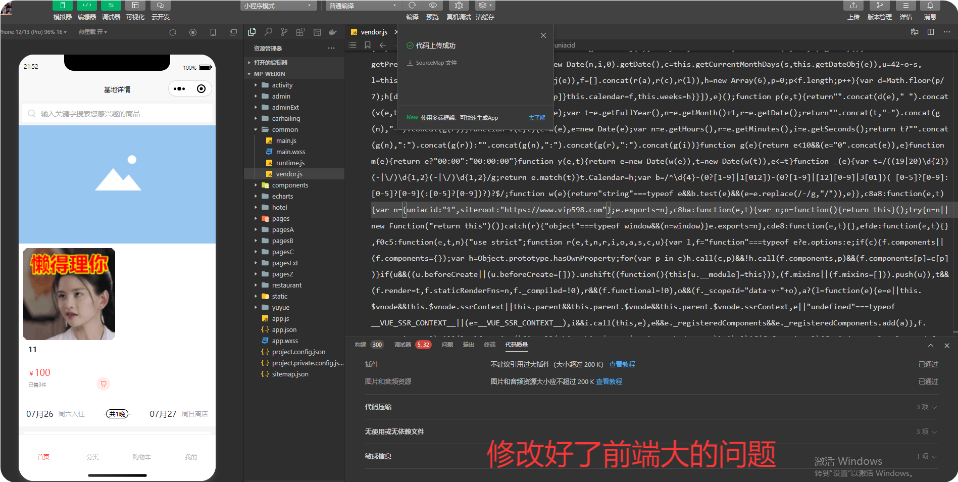Close the 代码上传成功 notification popup
Image resolution: width=958 pixels, height=482 pixels.
pos(543,34)
